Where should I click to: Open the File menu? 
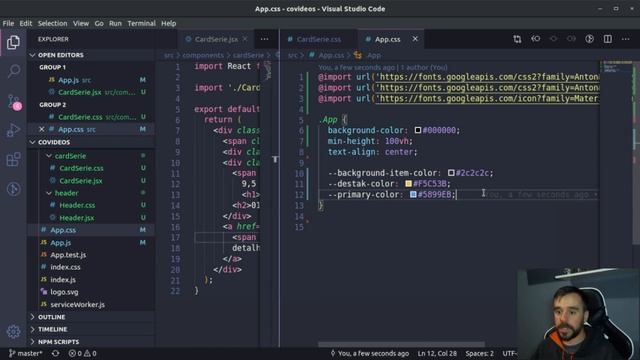[x=8, y=23]
